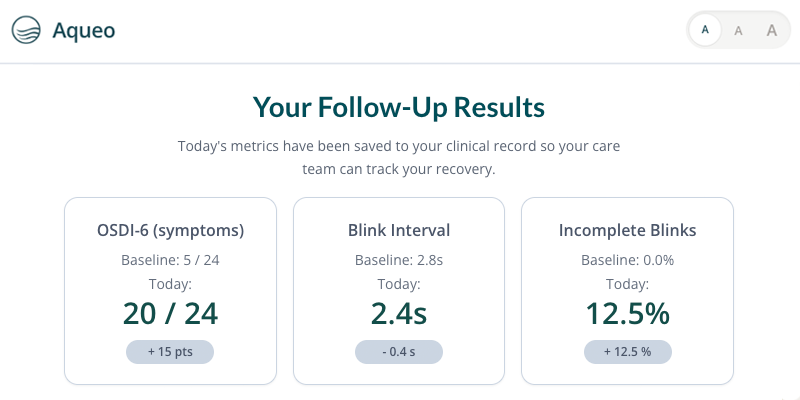Viewport: 800px width, 400px height.
Task: Click the Blink Interval card title
Action: [x=399, y=230]
